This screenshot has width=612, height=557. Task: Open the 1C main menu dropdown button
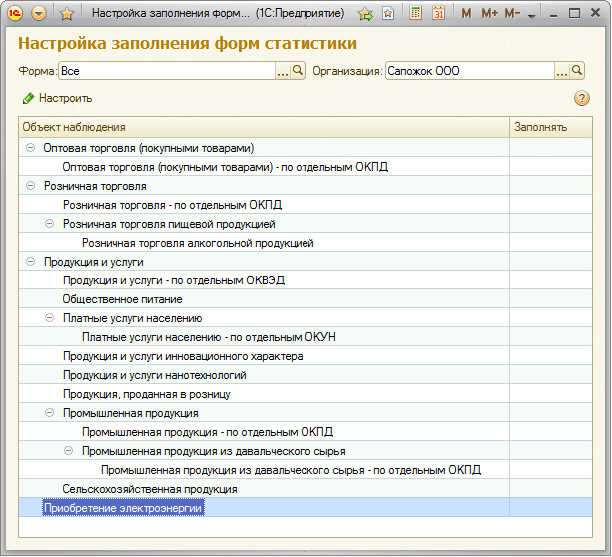[x=39, y=13]
